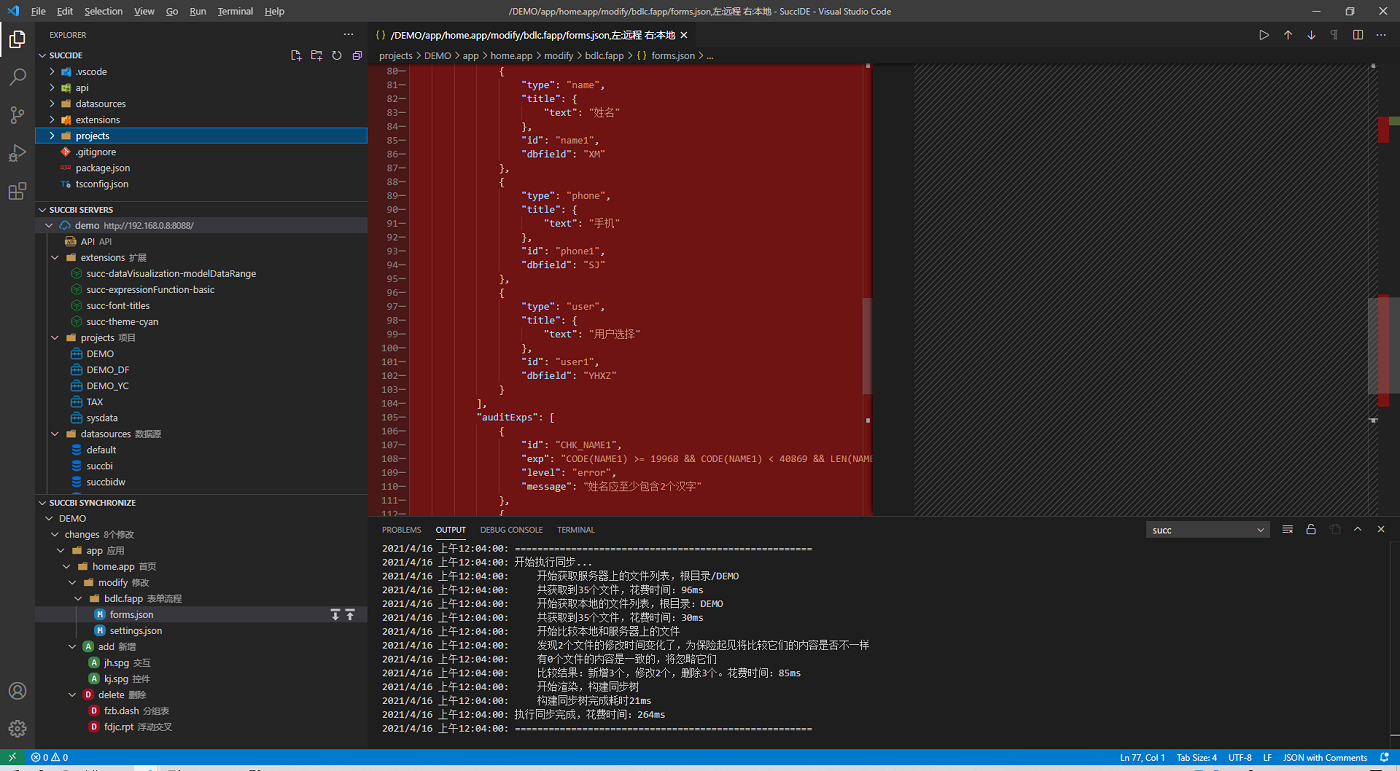The height and width of the screenshot is (771, 1400).
Task: Select settings.json in synchronize tree
Action: 135,631
